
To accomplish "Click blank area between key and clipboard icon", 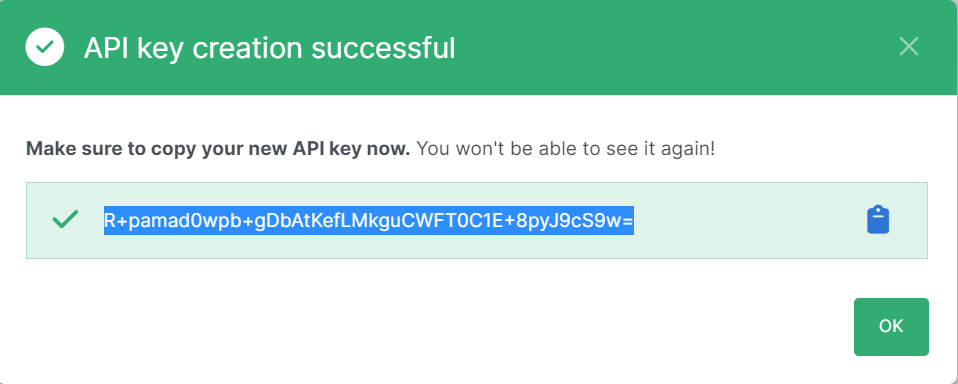I will (x=750, y=220).
